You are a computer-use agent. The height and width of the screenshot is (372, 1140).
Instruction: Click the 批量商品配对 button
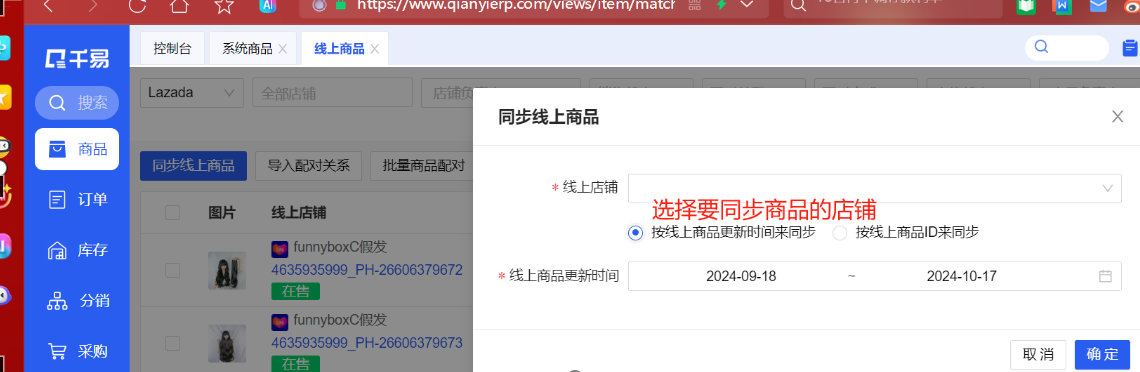[x=422, y=166]
